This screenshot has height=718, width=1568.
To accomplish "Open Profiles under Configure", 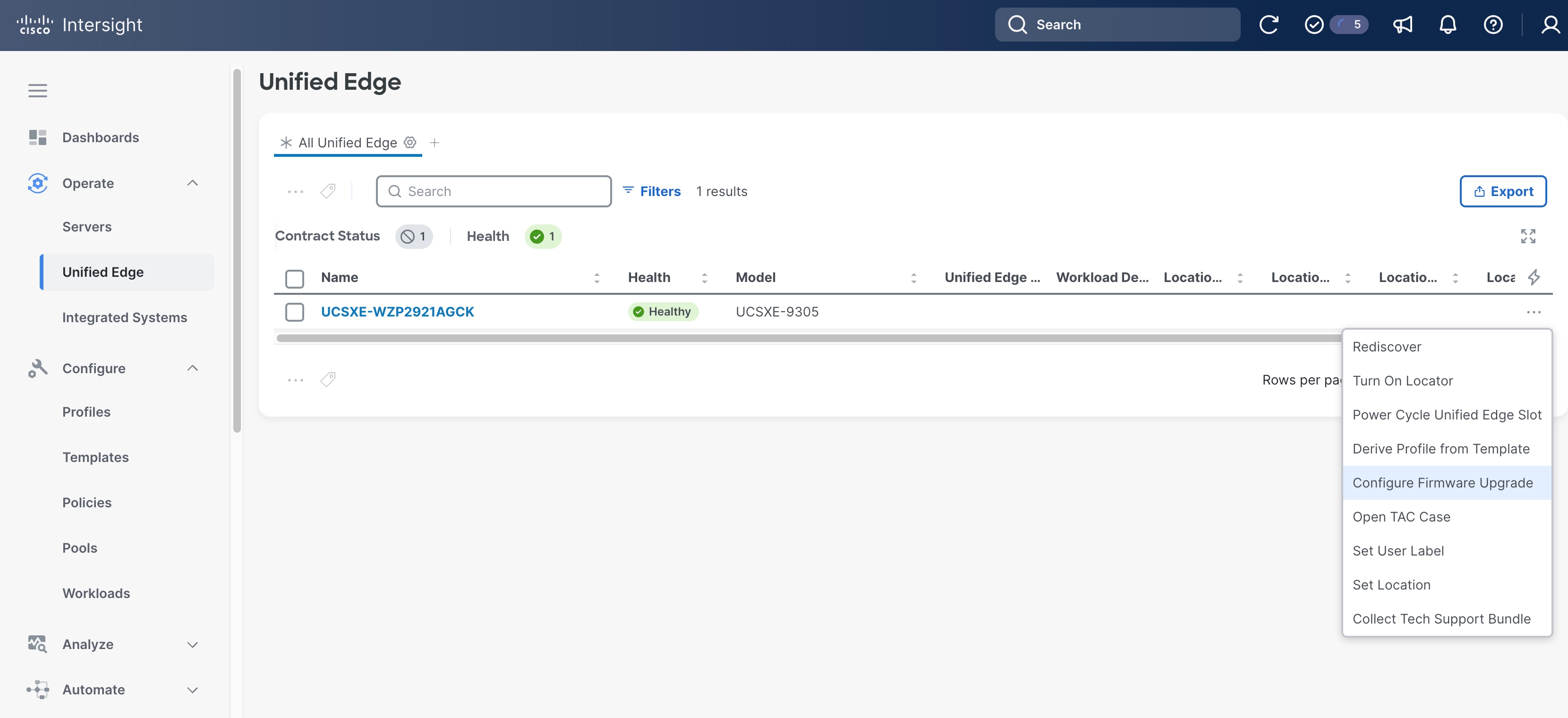I will (x=86, y=412).
